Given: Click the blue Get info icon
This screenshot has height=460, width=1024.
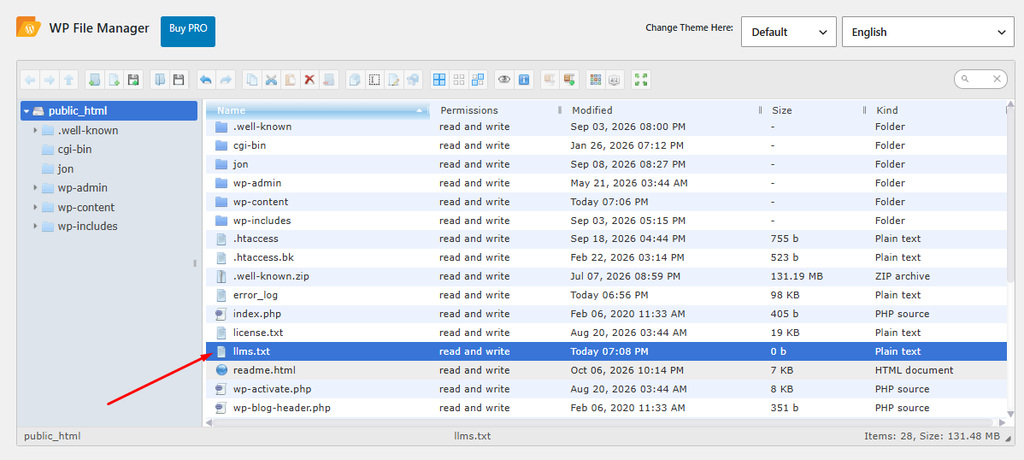Looking at the screenshot, I should click(524, 80).
